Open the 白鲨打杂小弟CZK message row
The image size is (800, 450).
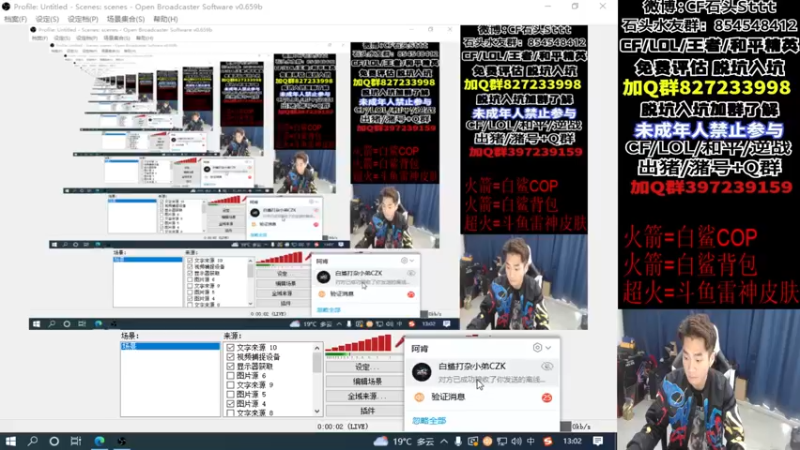tap(483, 372)
